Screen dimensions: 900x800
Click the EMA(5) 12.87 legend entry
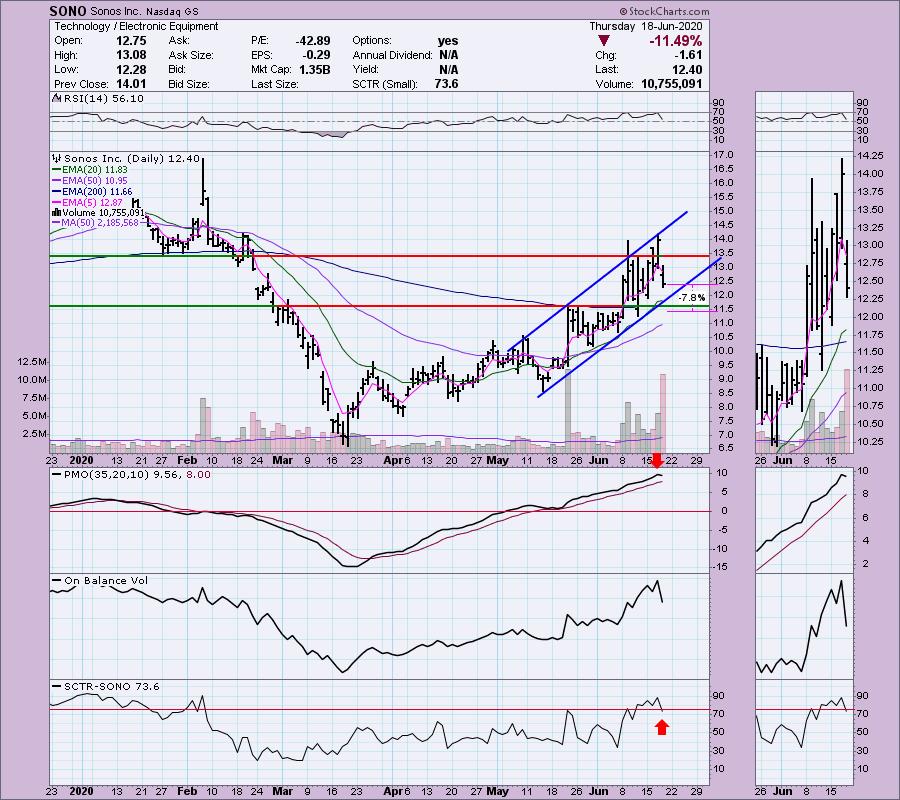pos(87,203)
